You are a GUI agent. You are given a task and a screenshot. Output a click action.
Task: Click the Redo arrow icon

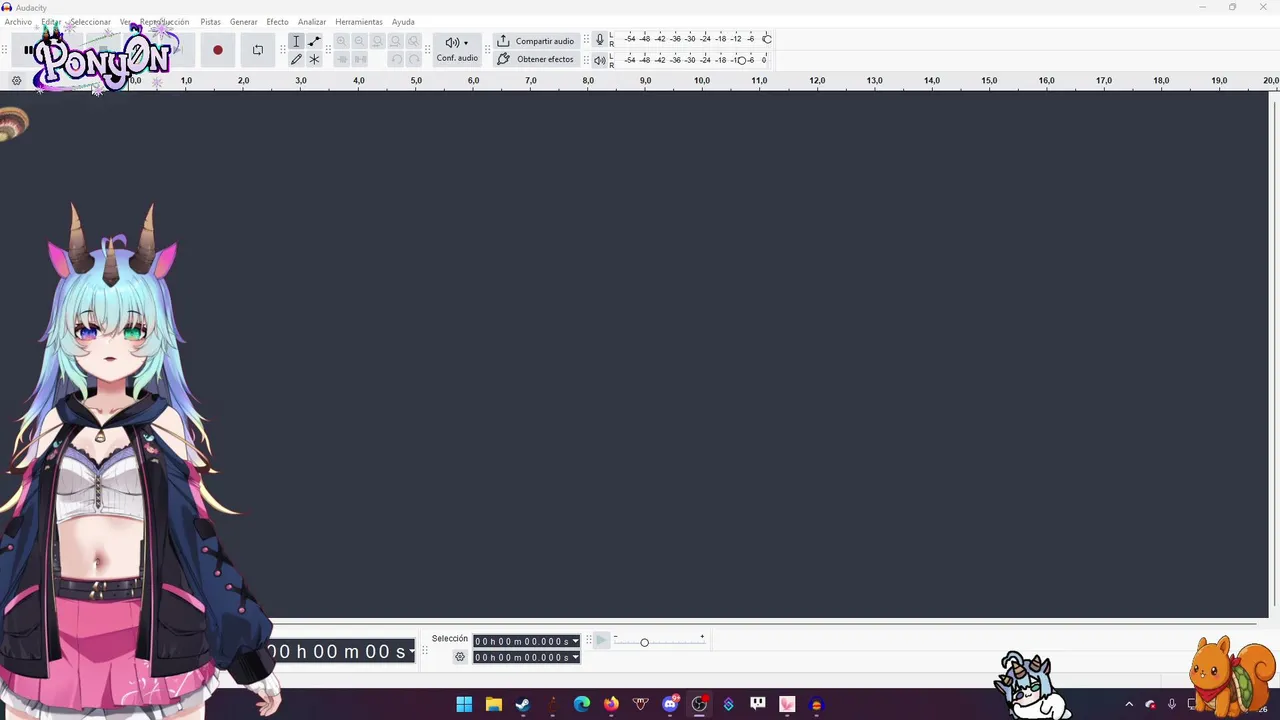coord(414,59)
